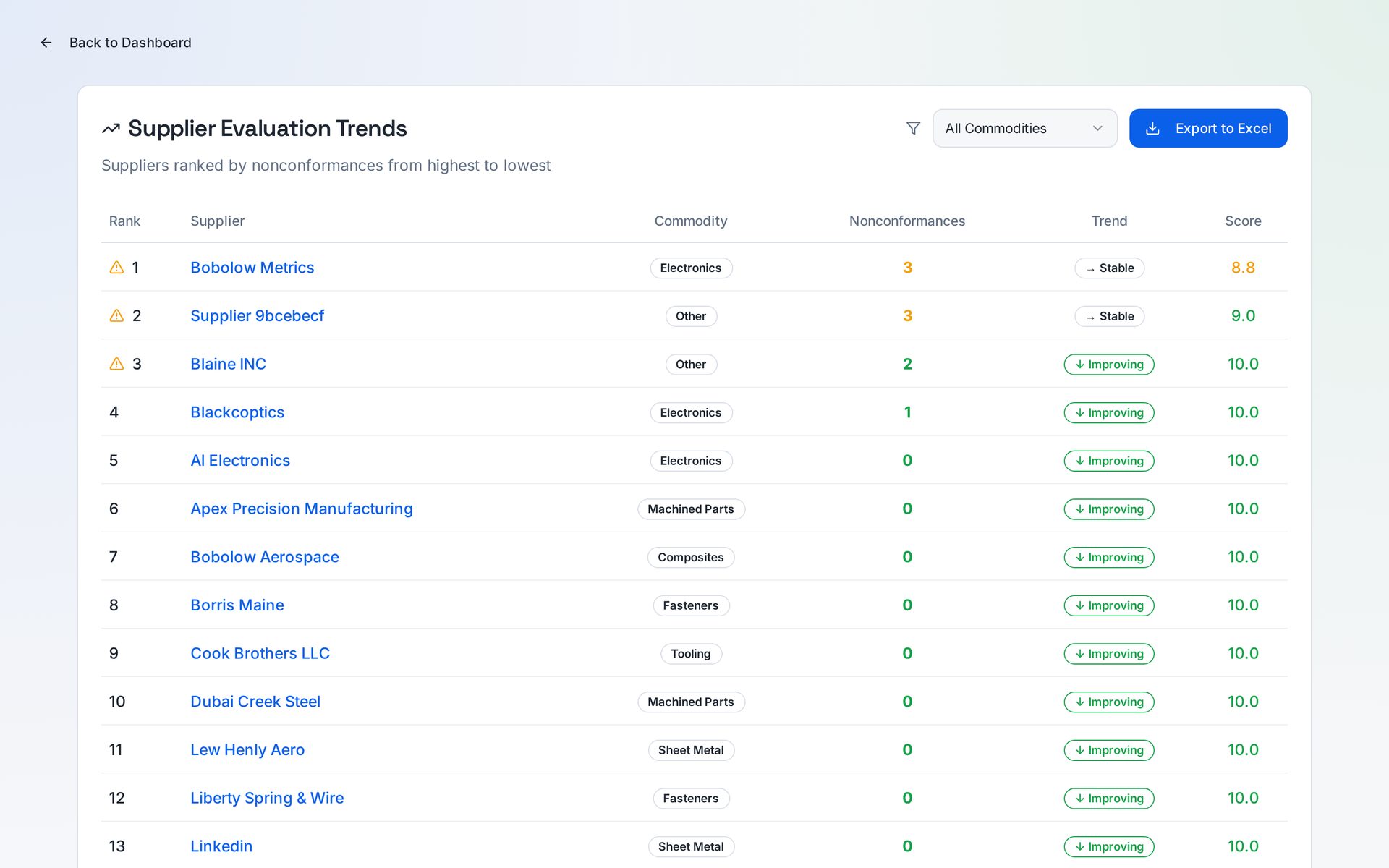Image resolution: width=1389 pixels, height=868 pixels.
Task: Click the Nonconformances column header
Action: 907,221
